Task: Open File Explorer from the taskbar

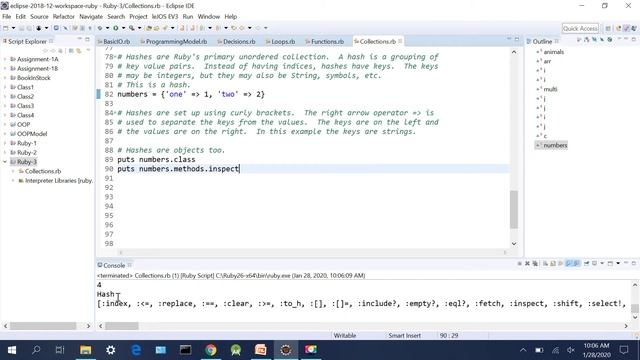Action: (85, 350)
